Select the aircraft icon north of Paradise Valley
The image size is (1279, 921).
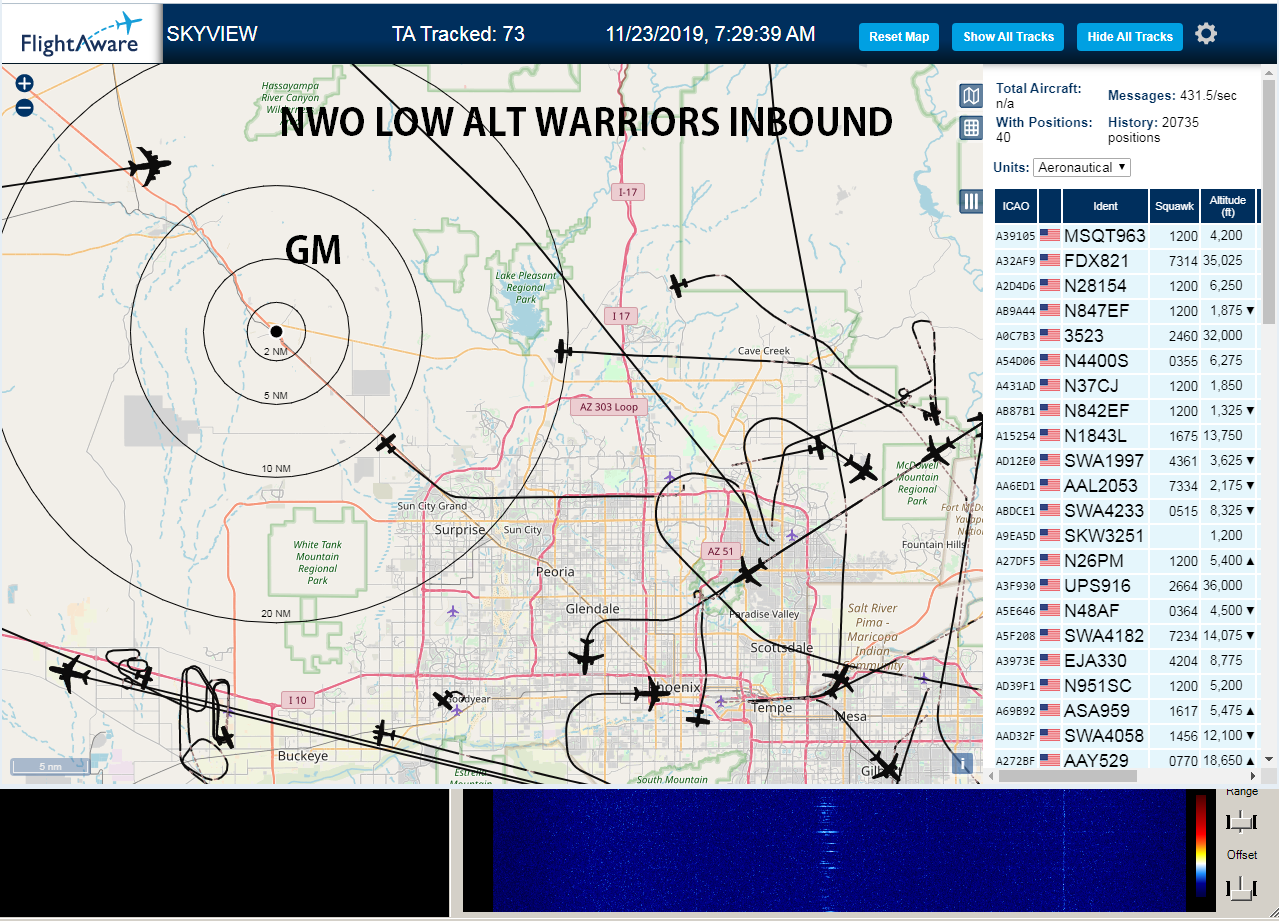tap(749, 573)
